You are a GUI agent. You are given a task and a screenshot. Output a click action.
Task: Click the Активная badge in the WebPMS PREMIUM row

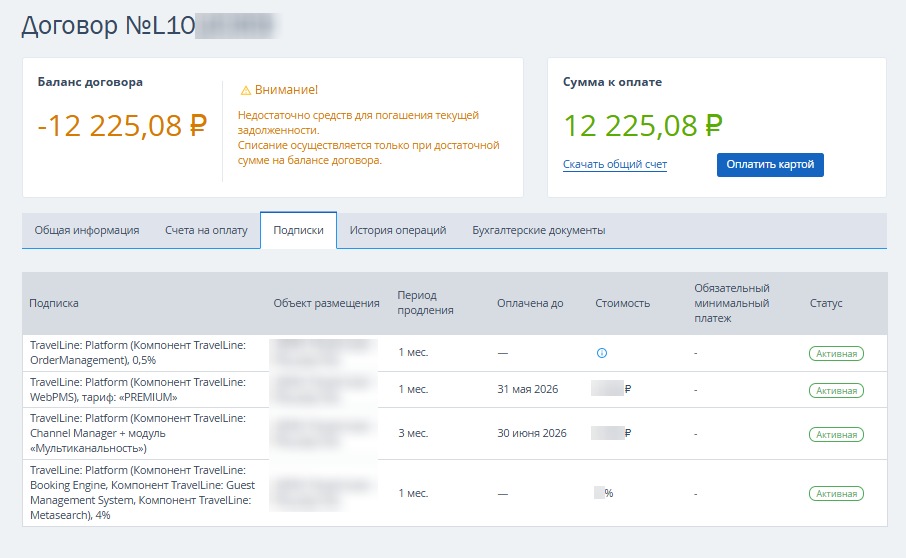[x=836, y=390]
